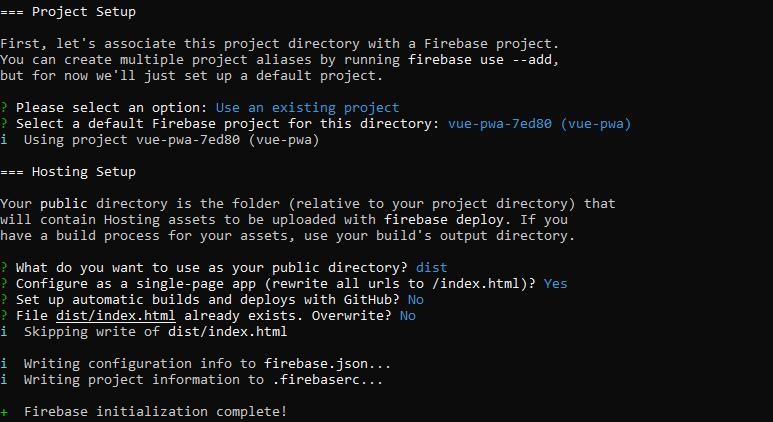This screenshot has width=773, height=422.
Task: Click the info marker before "Skipping write"
Action: [4, 332]
